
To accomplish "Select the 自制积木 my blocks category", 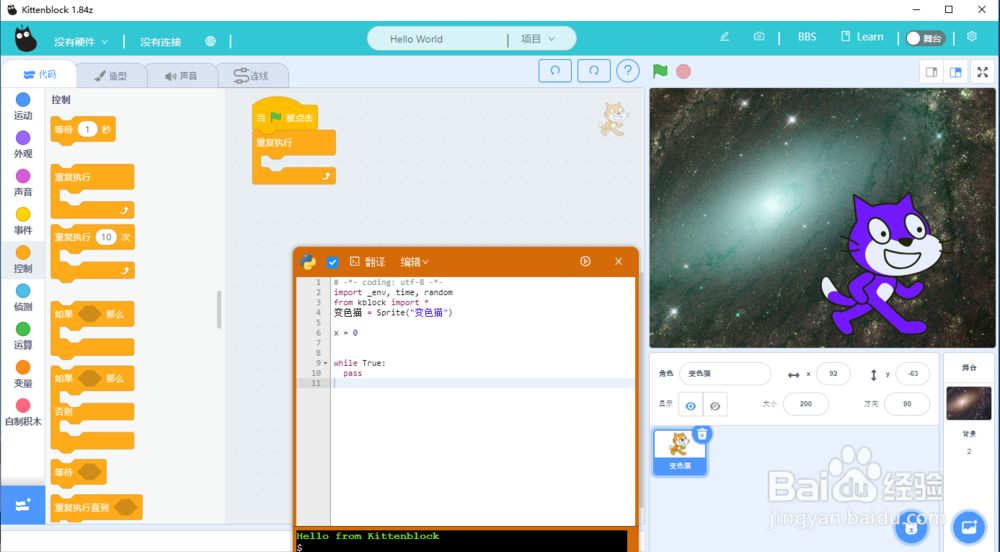I will pos(23,412).
